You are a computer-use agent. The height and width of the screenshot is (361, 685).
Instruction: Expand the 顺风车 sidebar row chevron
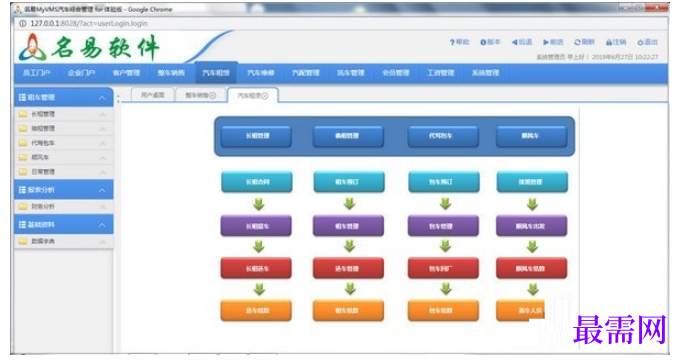[103, 158]
